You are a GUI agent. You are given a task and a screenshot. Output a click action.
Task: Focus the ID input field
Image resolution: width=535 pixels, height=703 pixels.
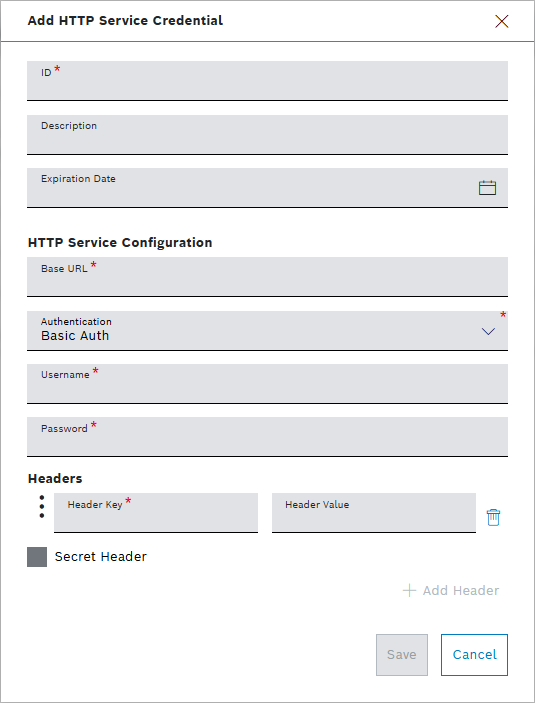click(267, 81)
